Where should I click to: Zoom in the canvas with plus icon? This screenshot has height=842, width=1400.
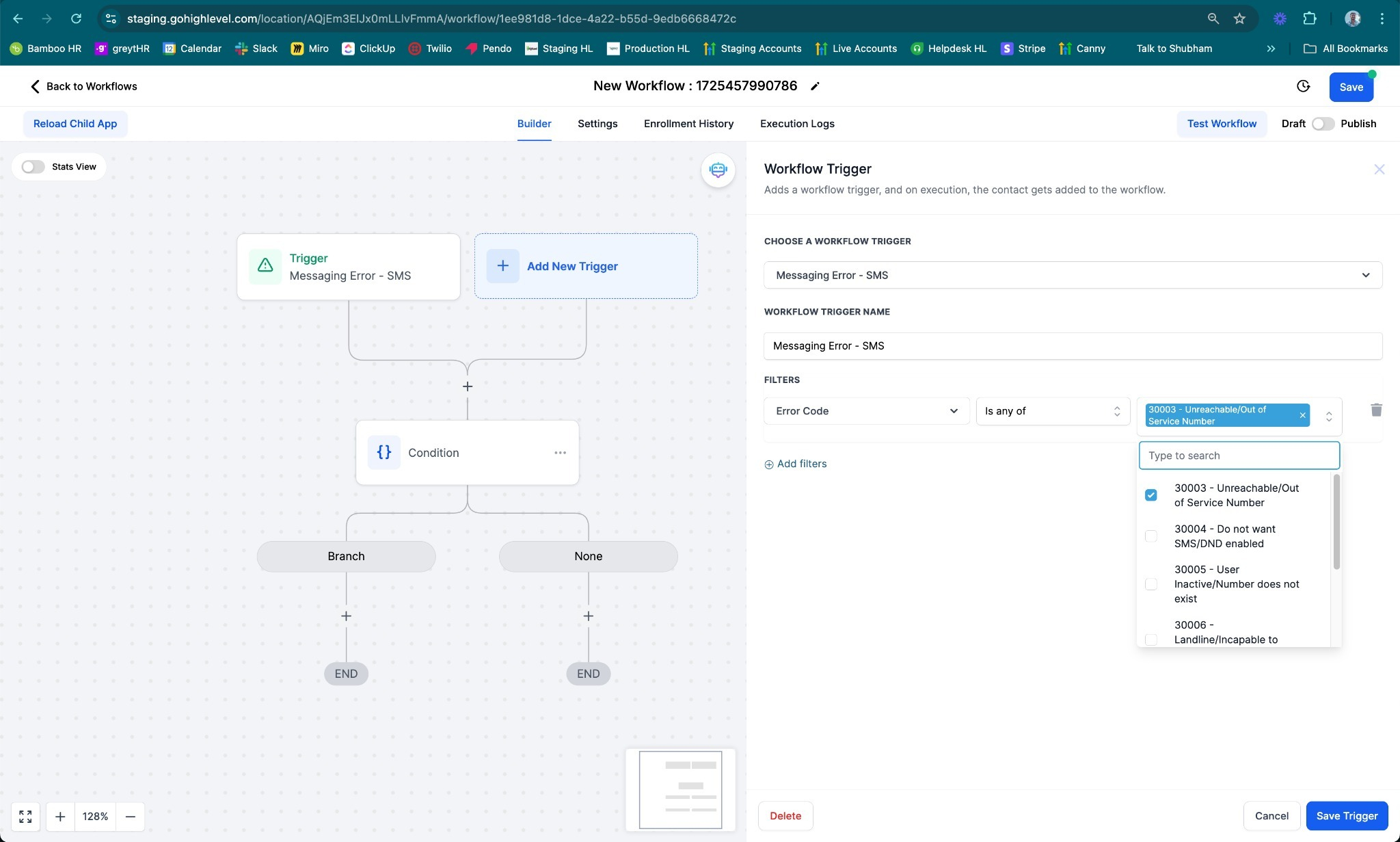point(60,816)
